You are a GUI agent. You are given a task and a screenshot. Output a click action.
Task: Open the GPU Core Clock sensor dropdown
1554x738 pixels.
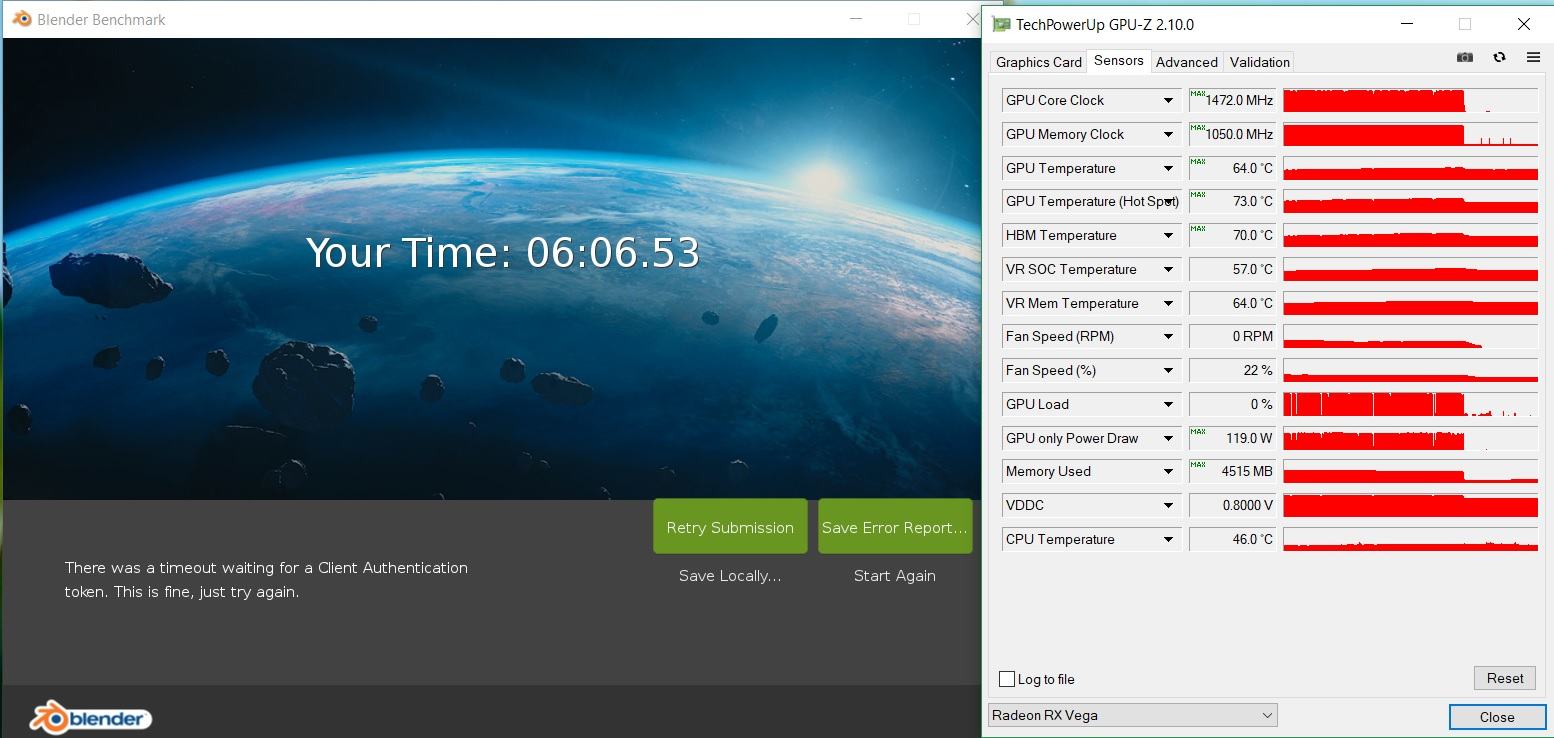[x=1168, y=100]
